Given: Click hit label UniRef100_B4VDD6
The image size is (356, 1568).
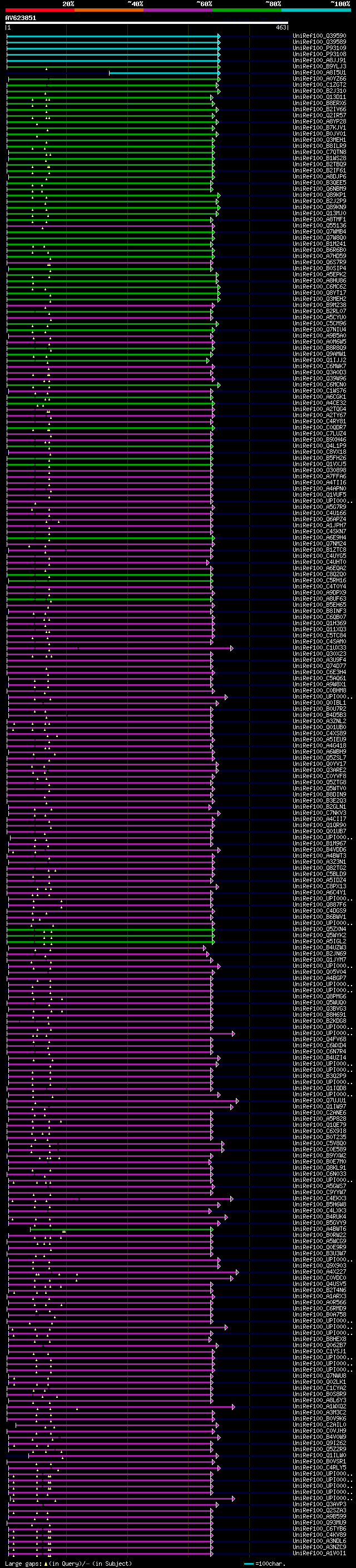Looking at the screenshot, I should [319, 849].
